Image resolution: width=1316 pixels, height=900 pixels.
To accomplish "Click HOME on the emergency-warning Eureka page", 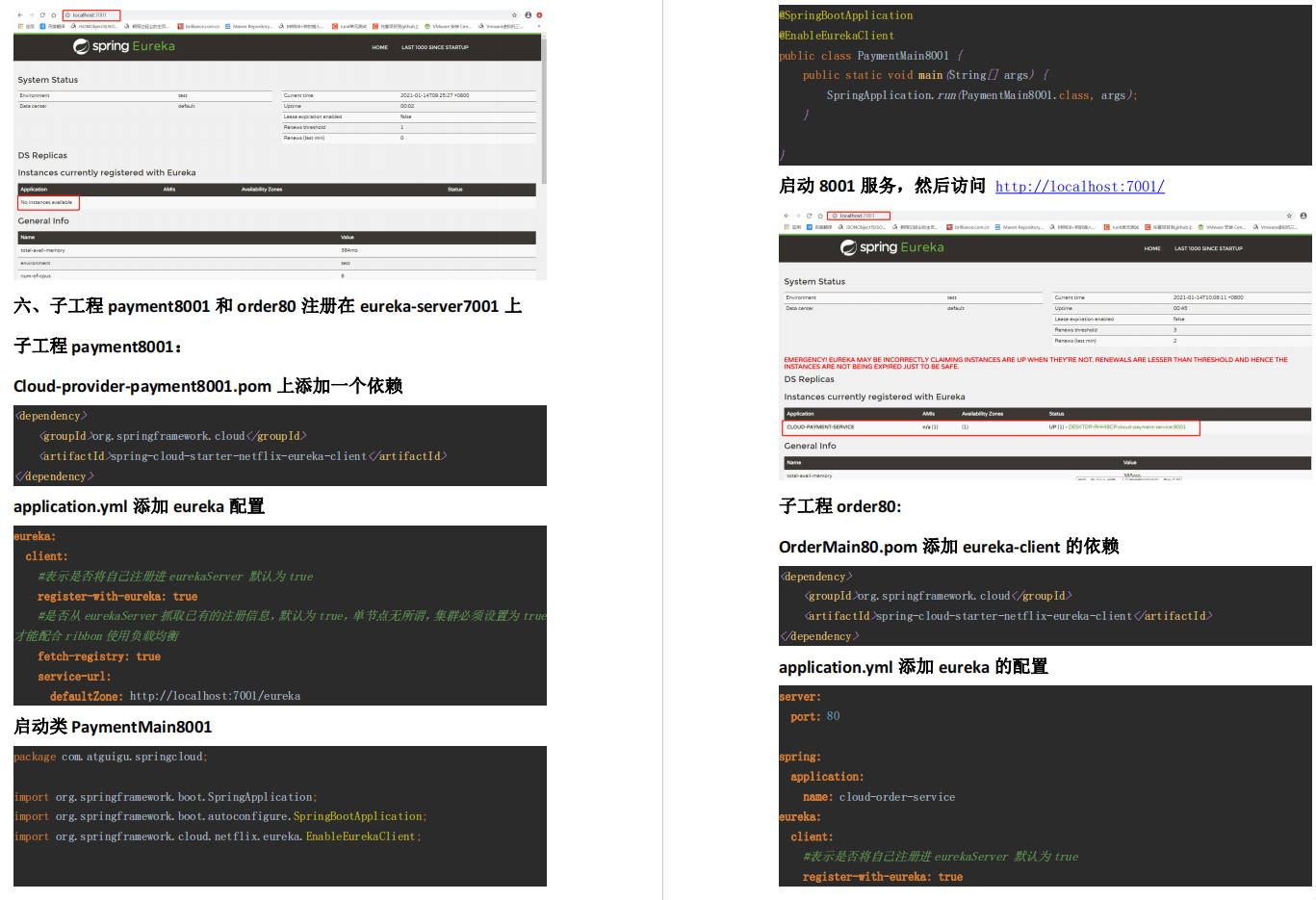I will [x=1152, y=248].
